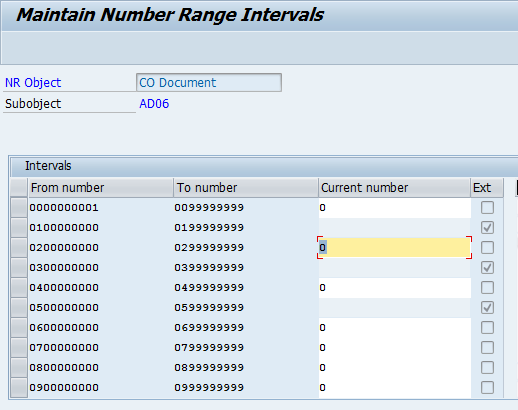This screenshot has height=410, width=518.
Task: Click the Current number field of row 0600000000
Action: pos(394,328)
